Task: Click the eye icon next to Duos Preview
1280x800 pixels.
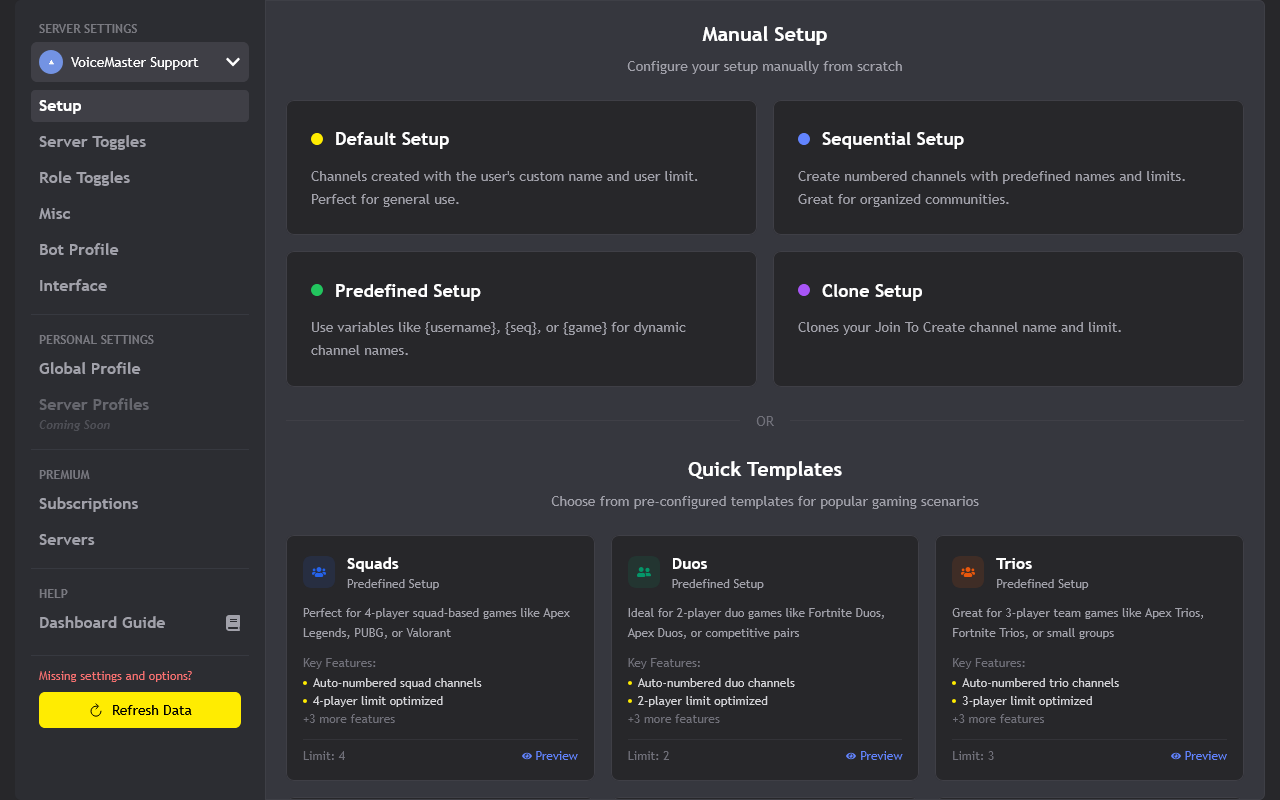Action: point(850,756)
